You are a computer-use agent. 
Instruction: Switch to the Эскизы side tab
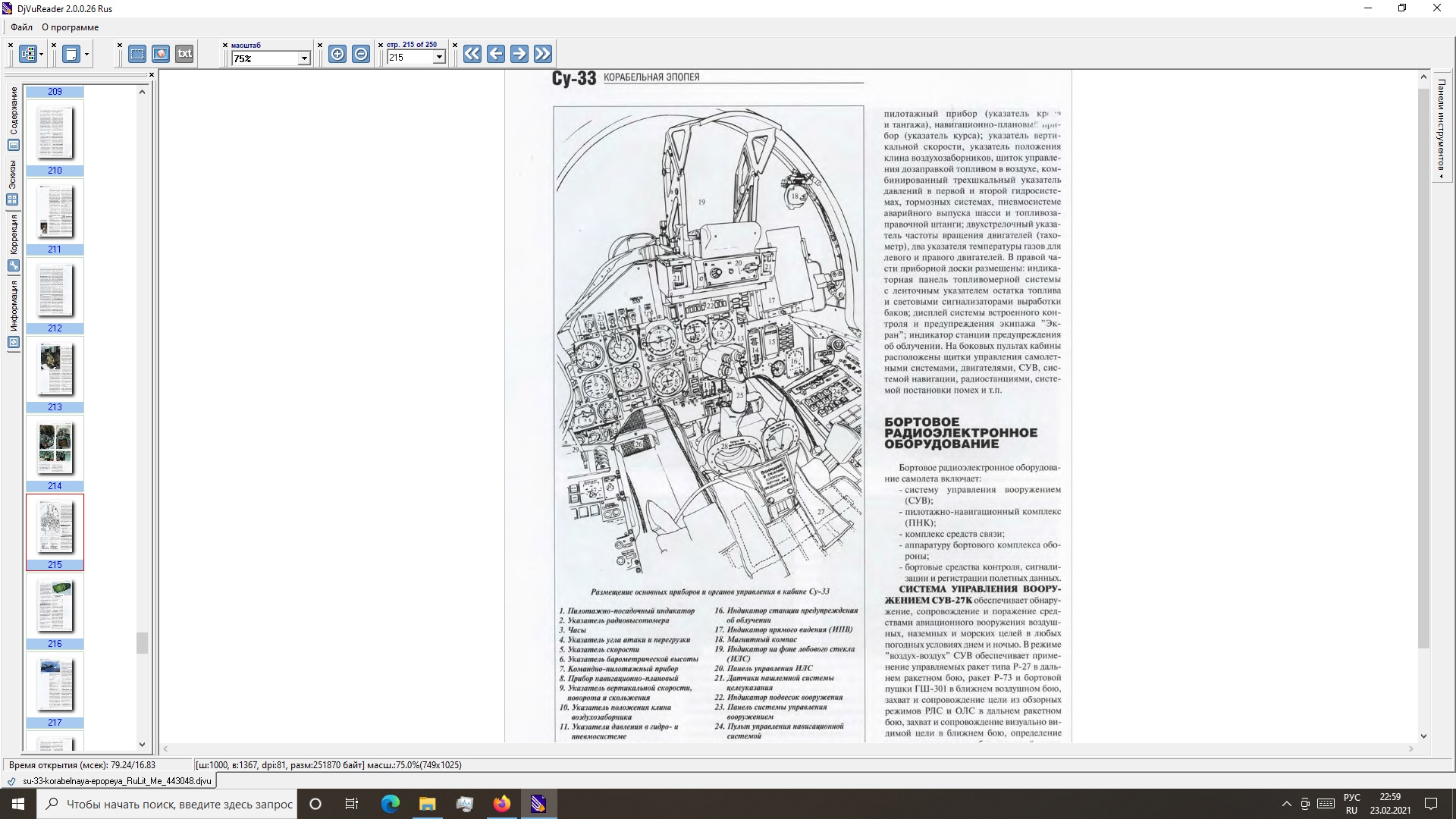pos(13,182)
